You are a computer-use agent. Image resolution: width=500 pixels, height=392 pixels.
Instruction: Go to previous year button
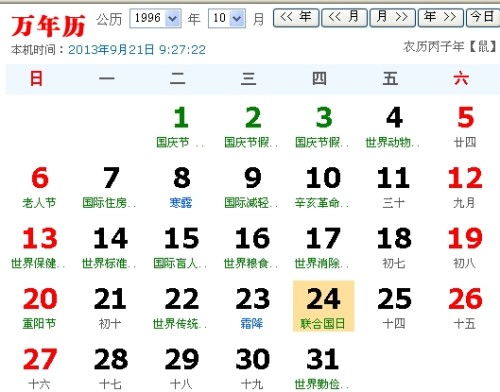(296, 18)
